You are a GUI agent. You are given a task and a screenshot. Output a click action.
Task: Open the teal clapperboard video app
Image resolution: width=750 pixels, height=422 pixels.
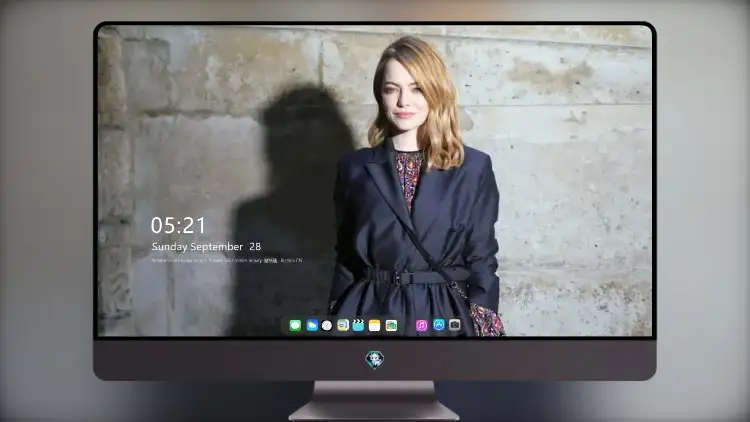(358, 326)
